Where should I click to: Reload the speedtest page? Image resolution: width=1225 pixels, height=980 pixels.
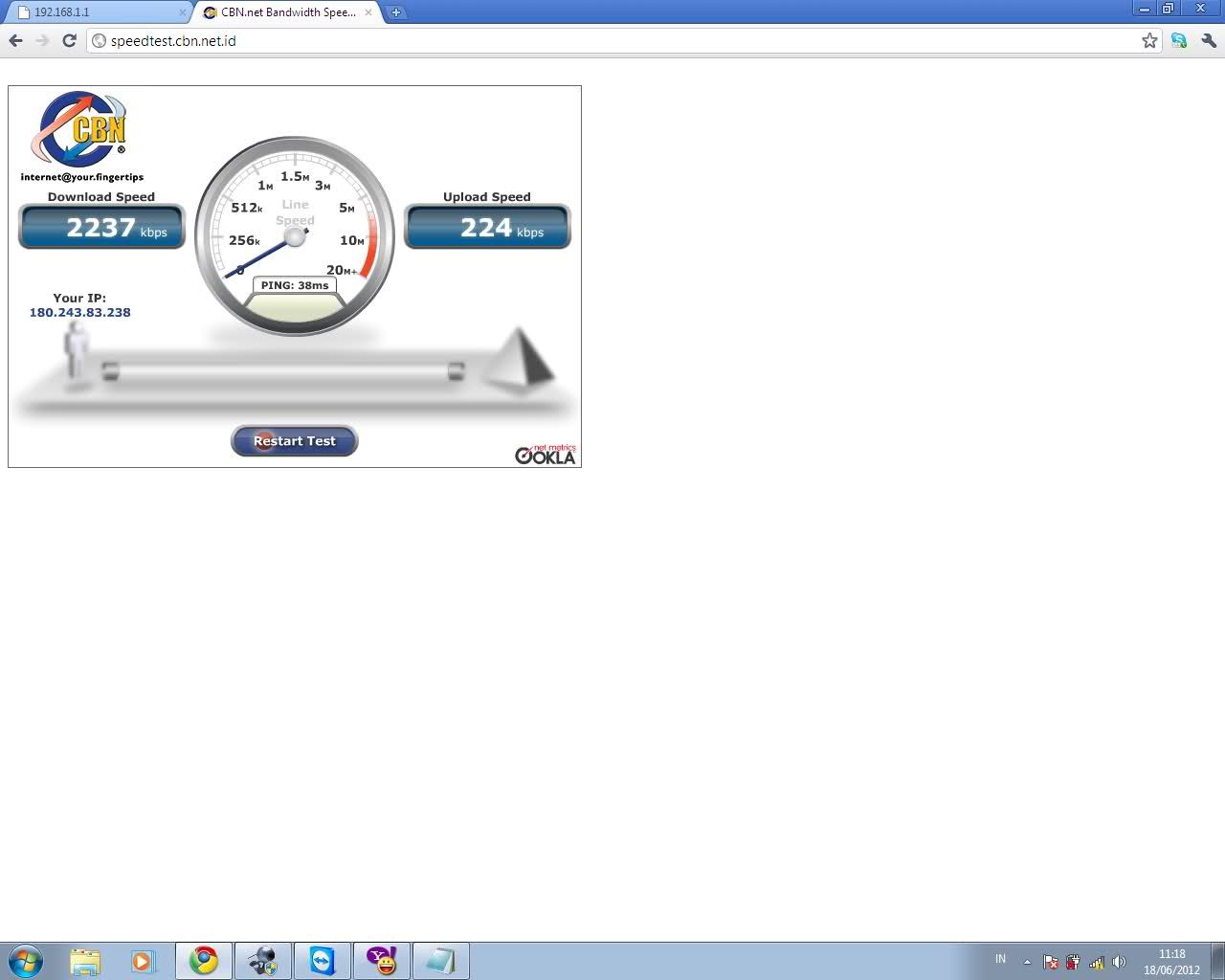pos(69,40)
